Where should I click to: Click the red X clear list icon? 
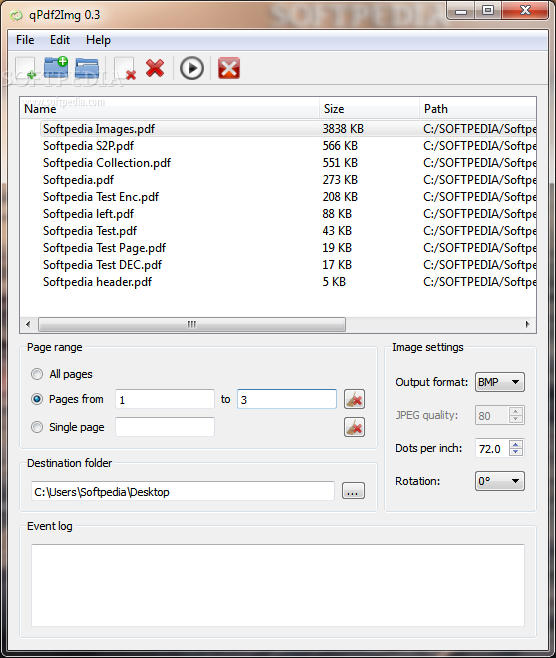(x=155, y=68)
